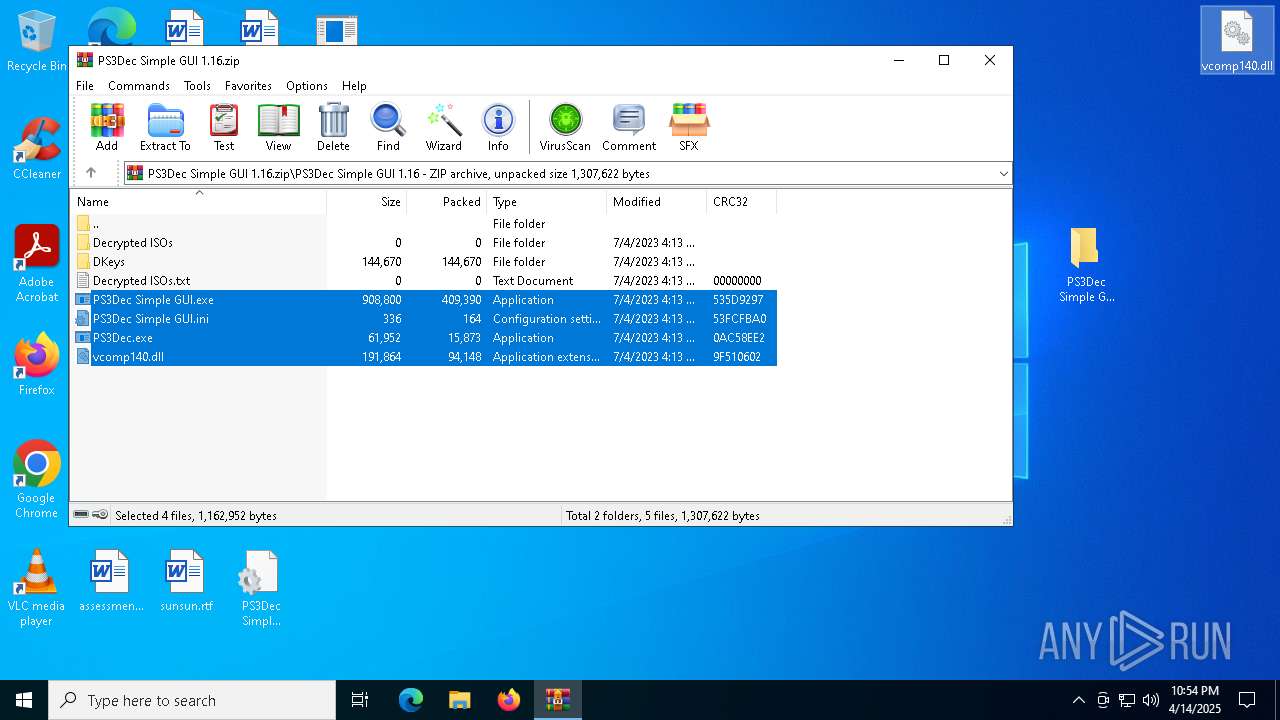Click the key icon in status bar
This screenshot has height=720, width=1280.
pyautogui.click(x=100, y=515)
